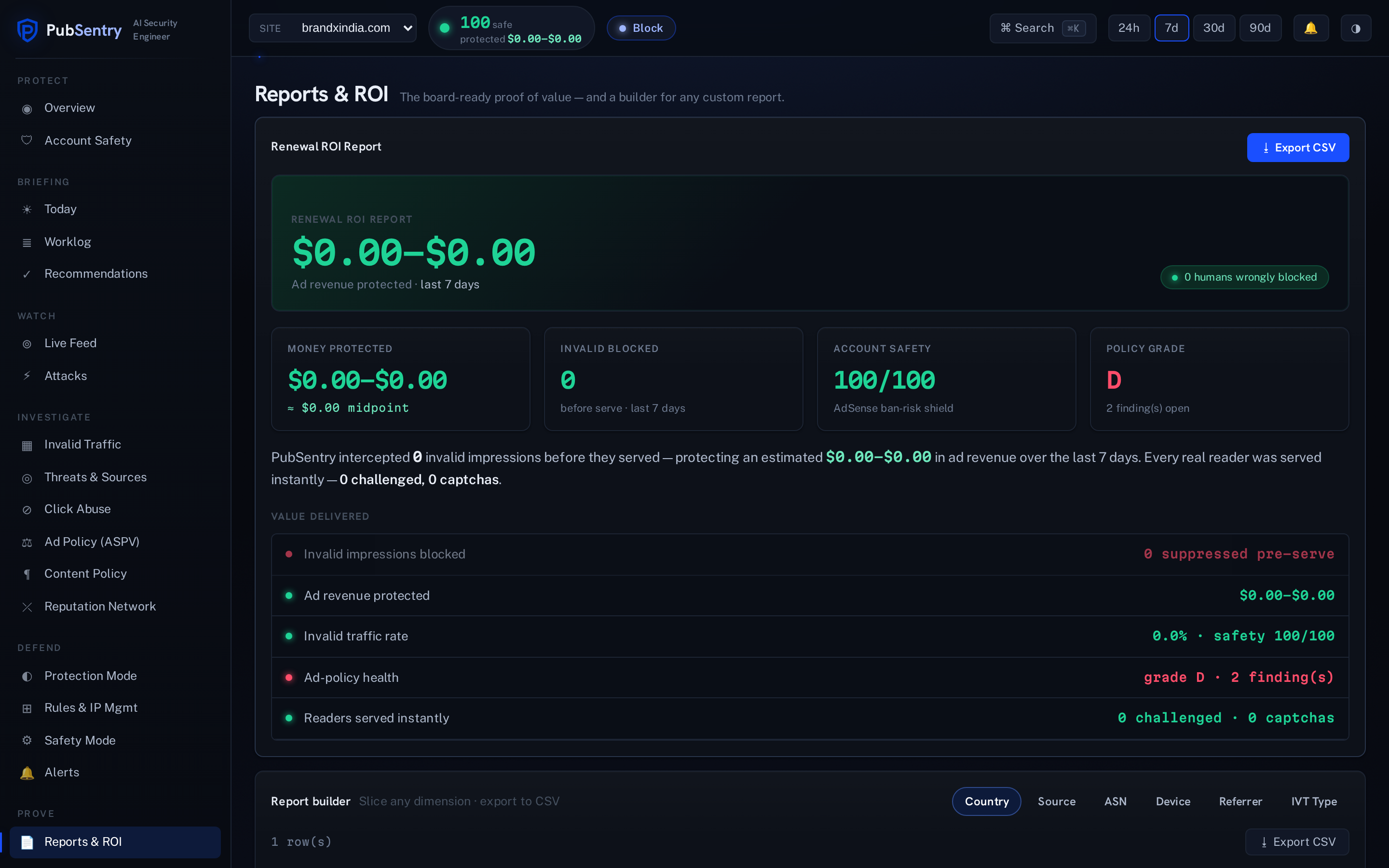Click the Content Policy pilcrow icon
The width and height of the screenshot is (1389, 868).
[27, 575]
